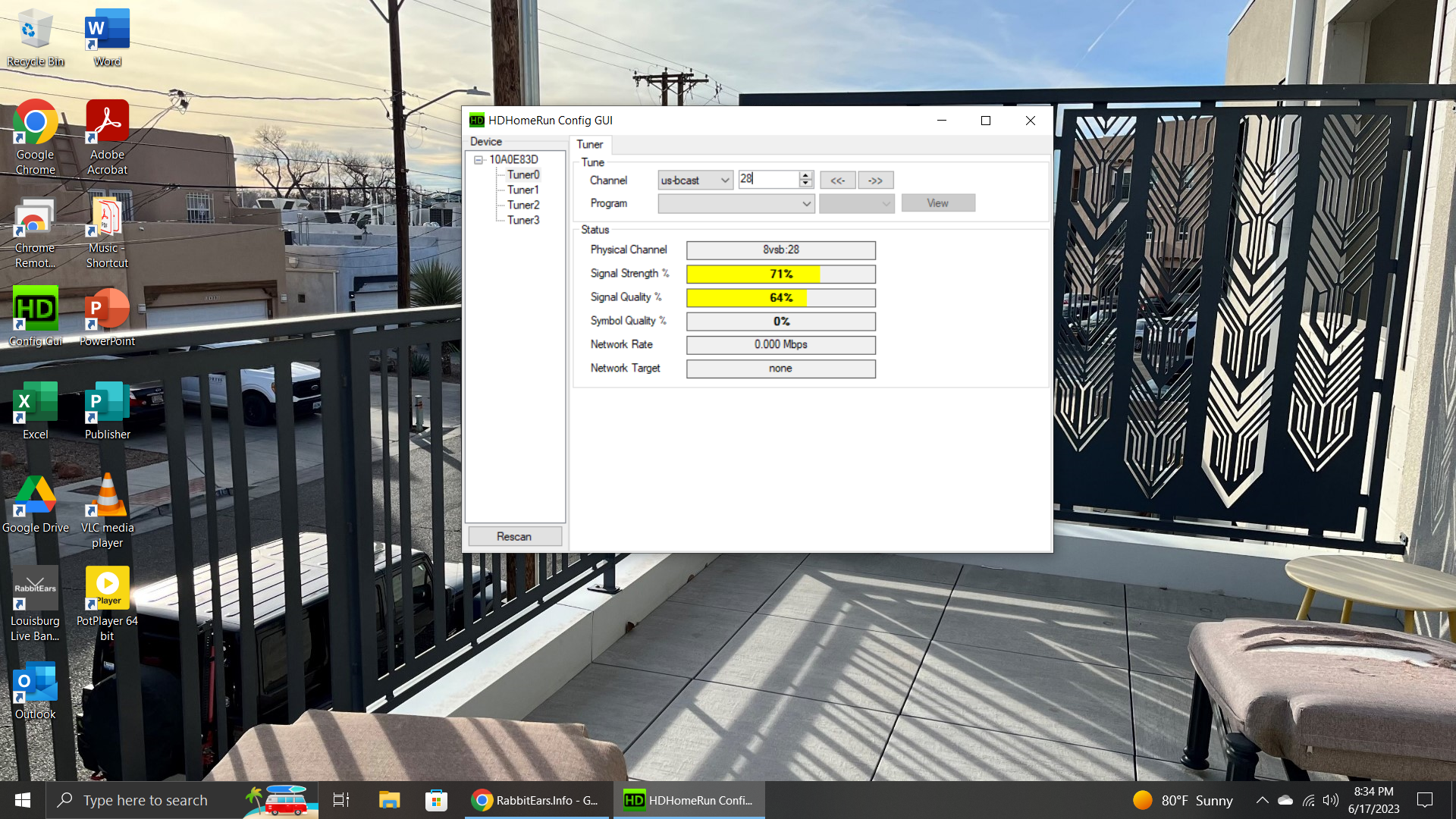Open File Explorer in taskbar
1456x819 pixels.
(x=389, y=800)
